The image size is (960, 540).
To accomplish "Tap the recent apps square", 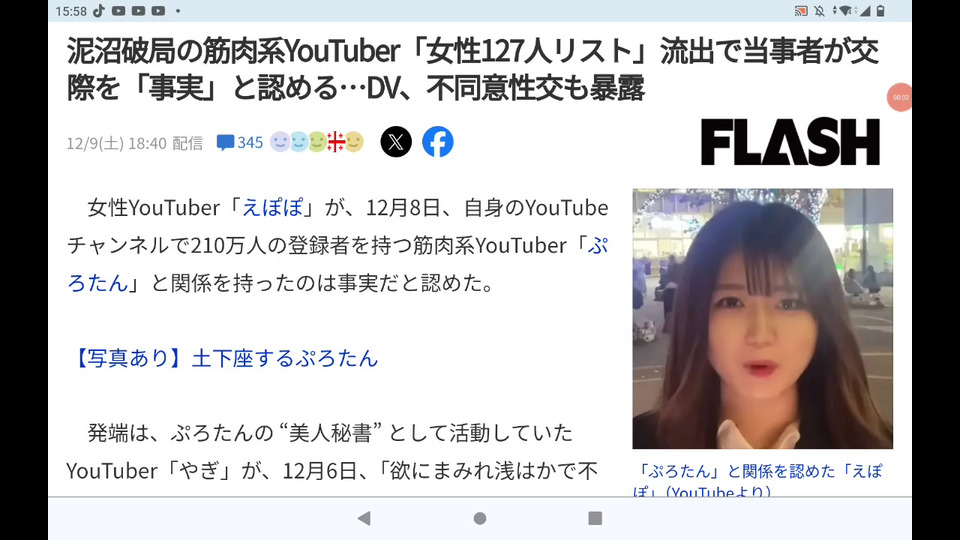I will (595, 519).
